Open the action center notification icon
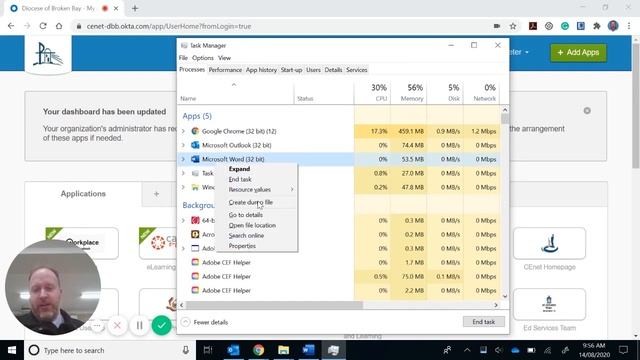Screen dimensions: 640x360 point(623,350)
